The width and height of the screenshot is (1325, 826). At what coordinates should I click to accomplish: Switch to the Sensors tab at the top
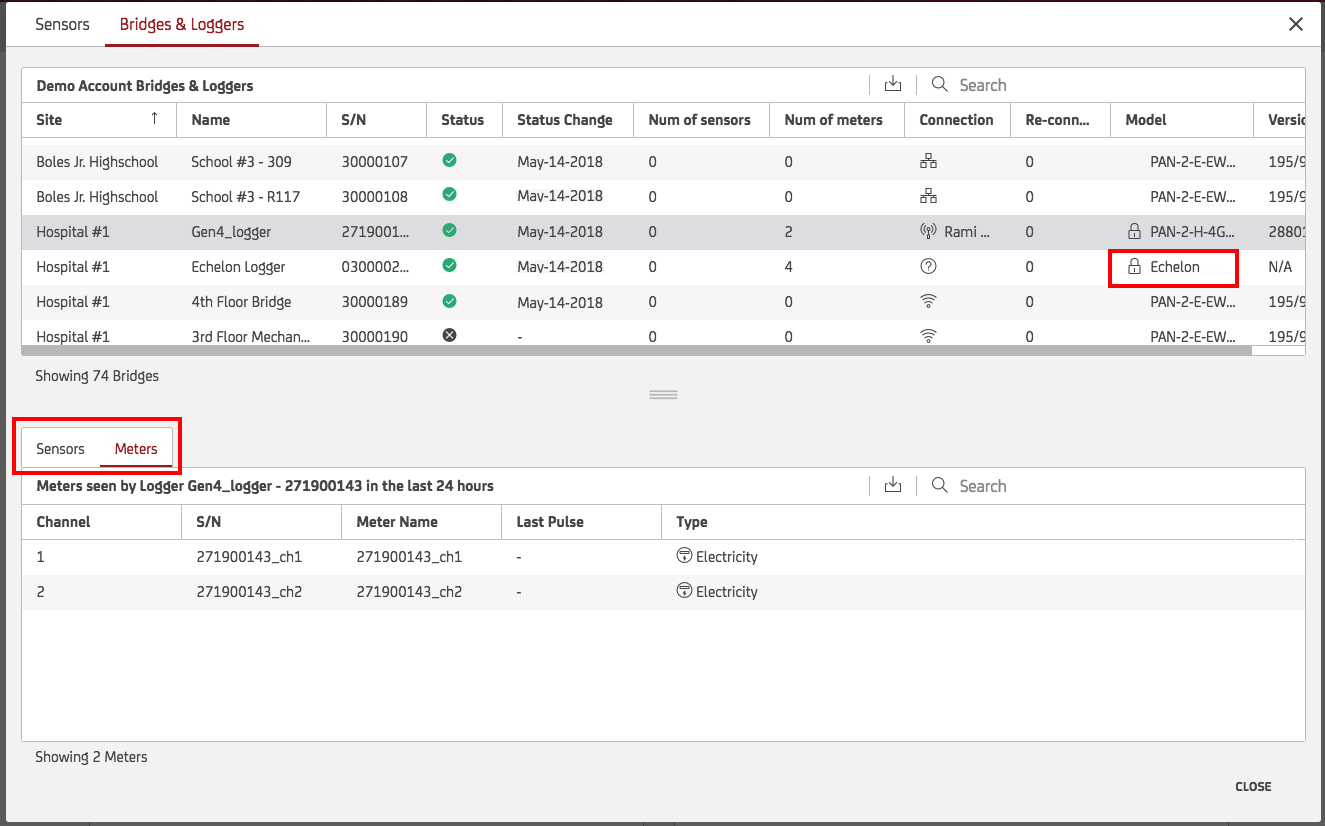(x=62, y=24)
